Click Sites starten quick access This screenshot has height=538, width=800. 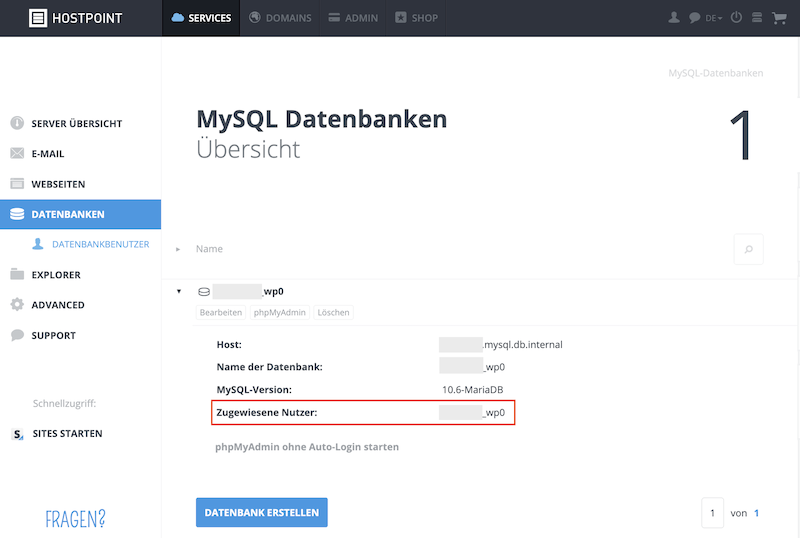pos(67,433)
